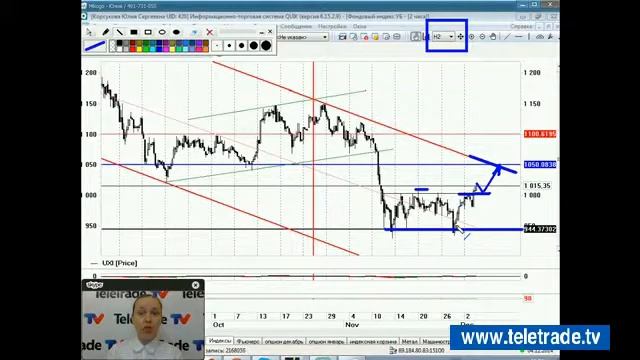640x360 pixels.
Task: Select the filled ellipse drawing tool
Action: (x=176, y=32)
